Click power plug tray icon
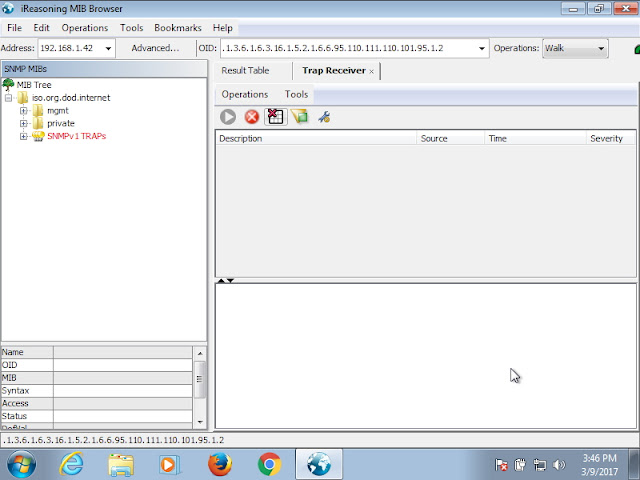640x480 pixels. [x=520, y=464]
